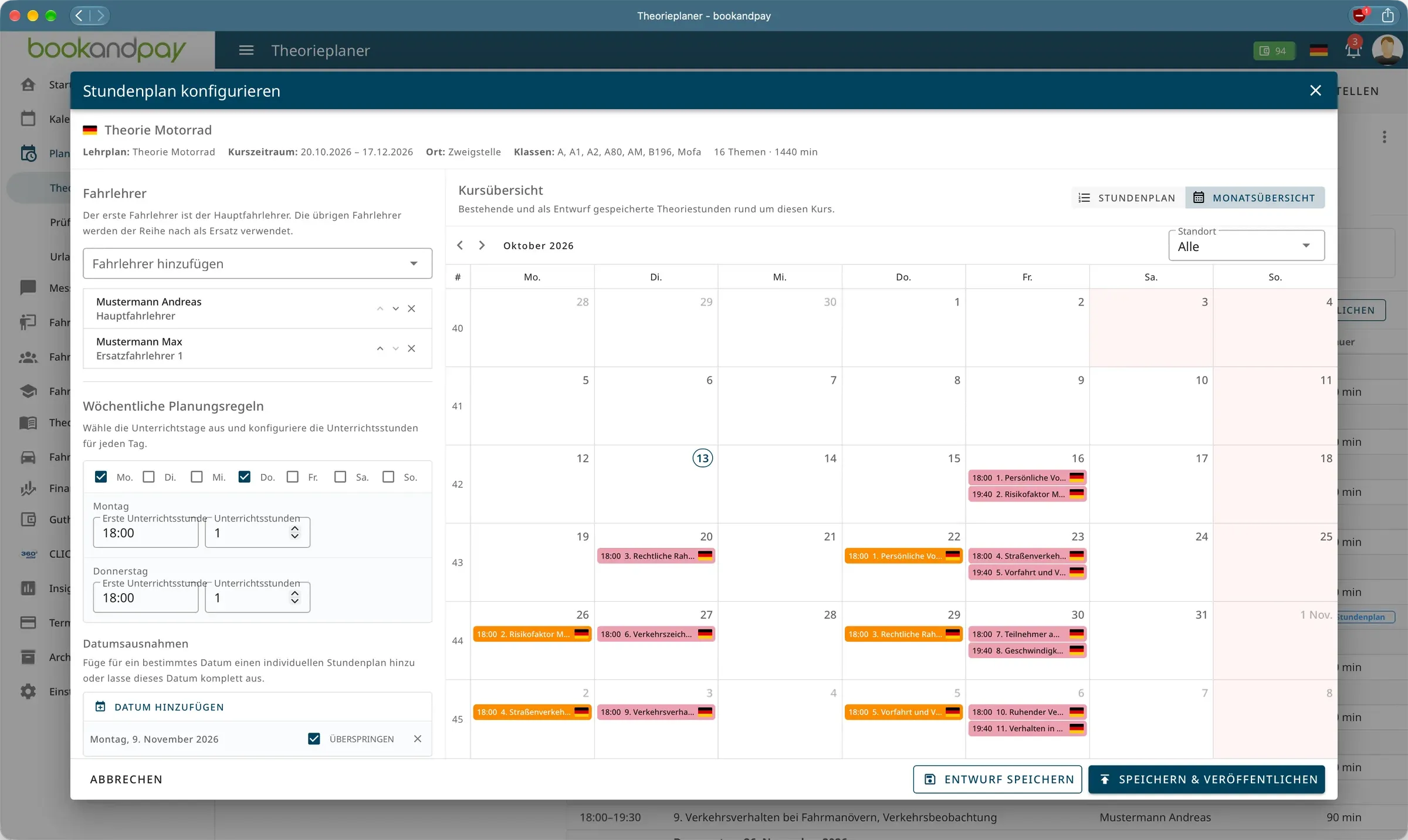The height and width of the screenshot is (840, 1408).
Task: Open the Fahrlehrer hinzufügen dropdown
Action: (258, 263)
